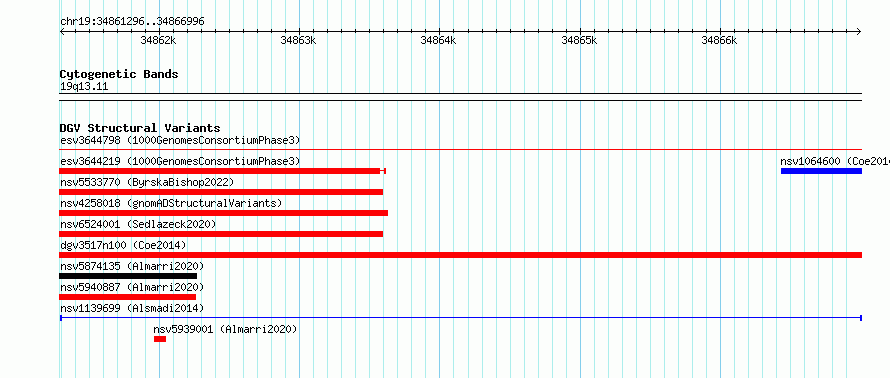Click the chr19:34861296..34866996 coordinates label
The height and width of the screenshot is (378, 890).
pyautogui.click(x=132, y=22)
